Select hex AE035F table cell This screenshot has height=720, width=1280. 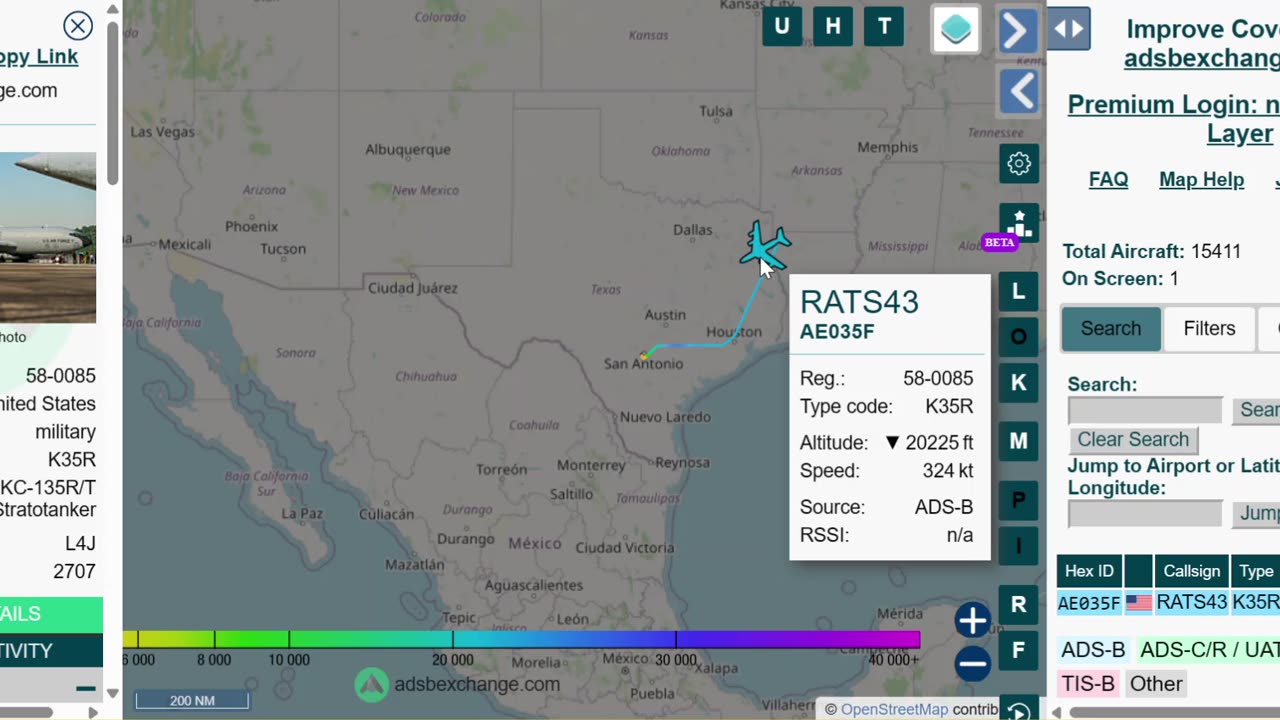point(1089,603)
